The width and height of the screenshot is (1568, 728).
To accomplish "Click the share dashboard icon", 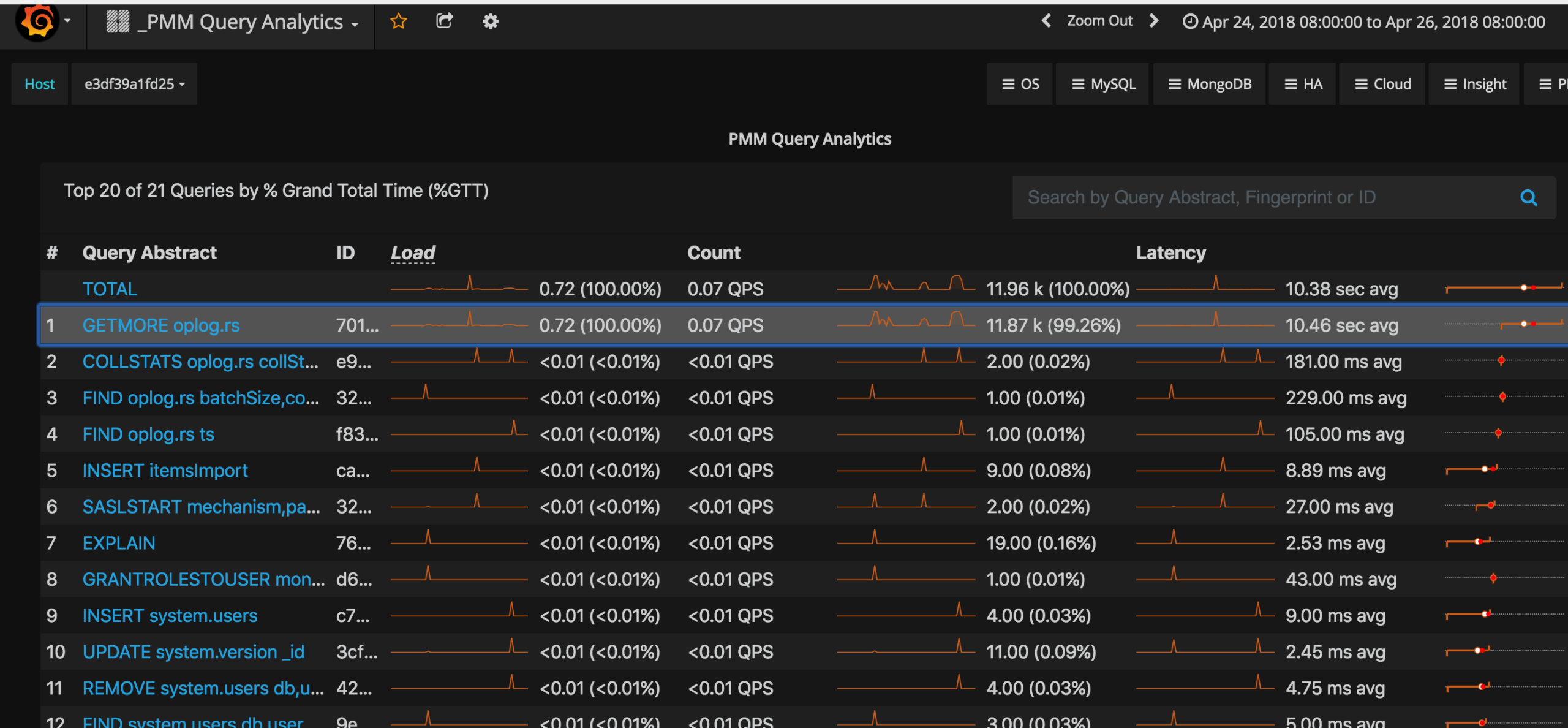I will tap(444, 21).
